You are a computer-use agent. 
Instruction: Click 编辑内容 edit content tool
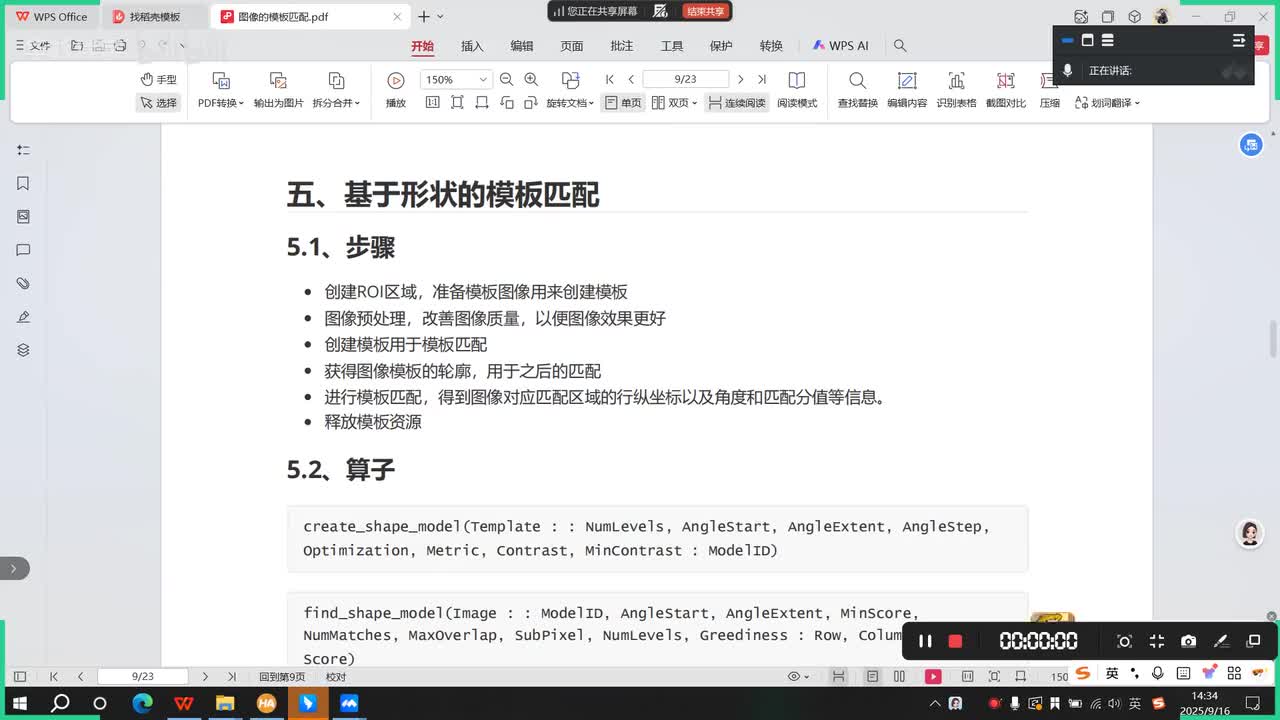click(907, 89)
